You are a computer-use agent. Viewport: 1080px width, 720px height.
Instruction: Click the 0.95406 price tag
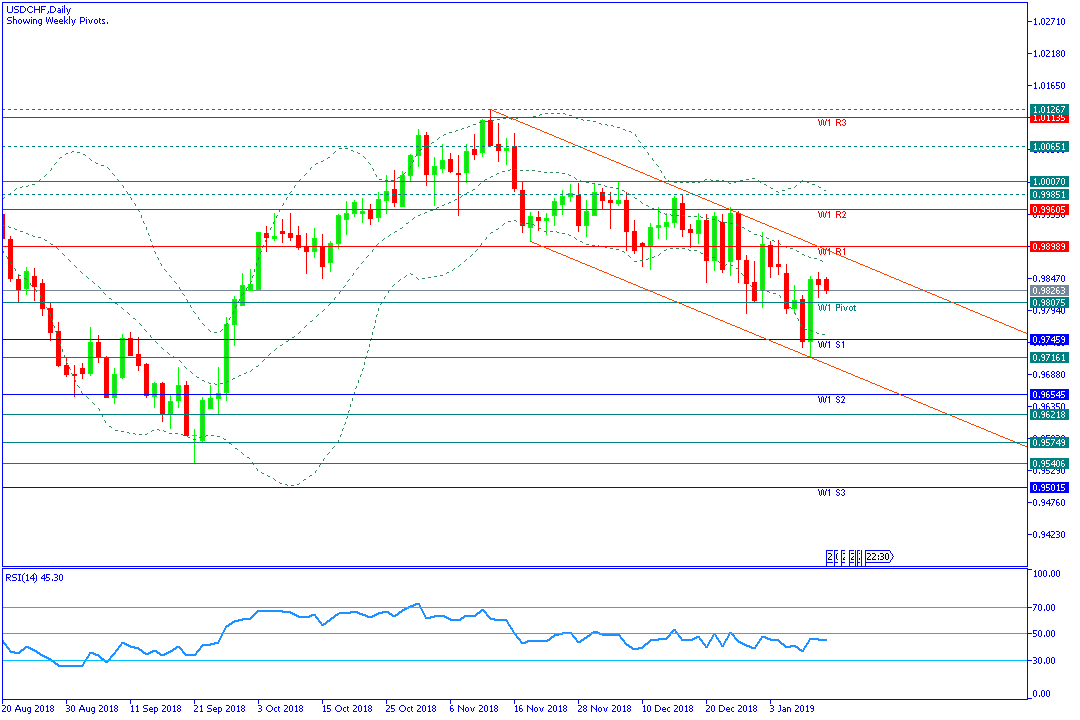pyautogui.click(x=1049, y=464)
